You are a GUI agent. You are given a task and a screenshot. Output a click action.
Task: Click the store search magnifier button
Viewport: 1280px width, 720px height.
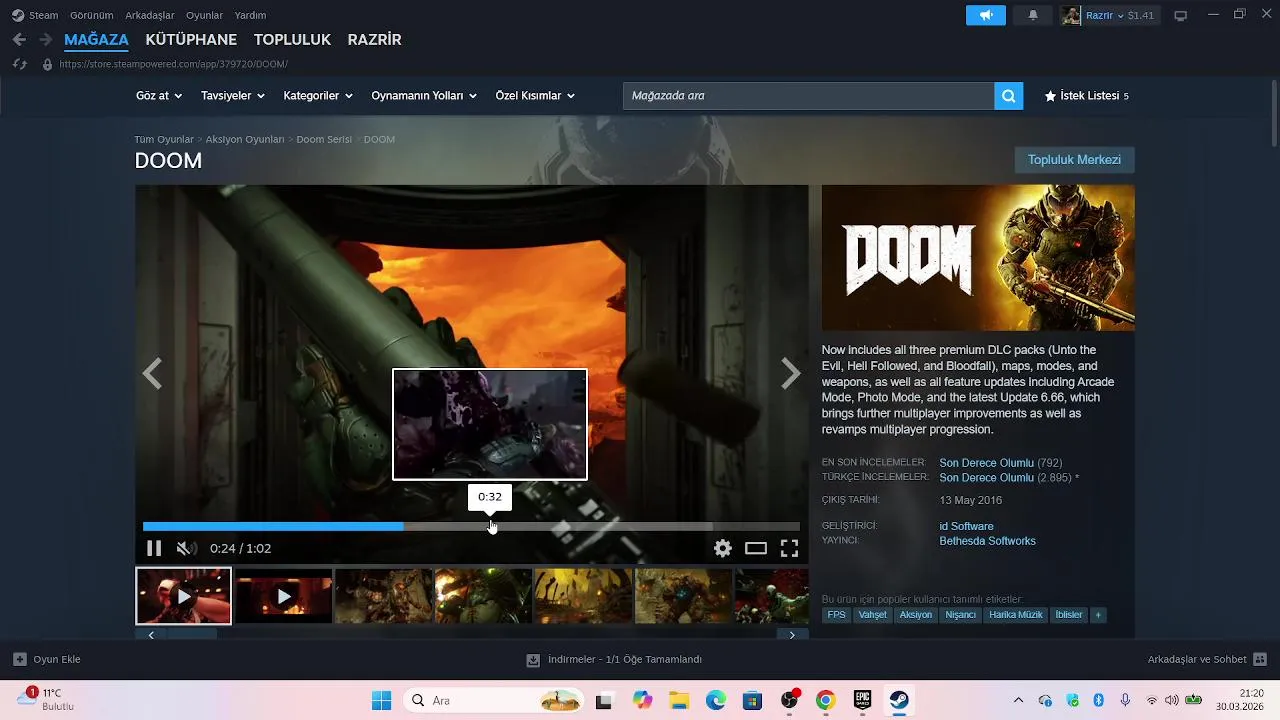pos(1009,96)
